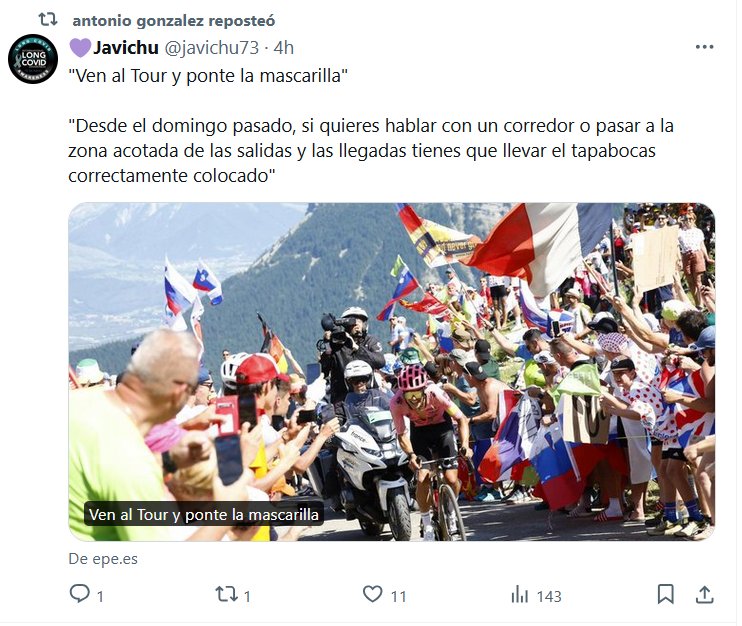This screenshot has height=626, width=742.
Task: Open the 'De epe.es' source link
Action: (103, 559)
